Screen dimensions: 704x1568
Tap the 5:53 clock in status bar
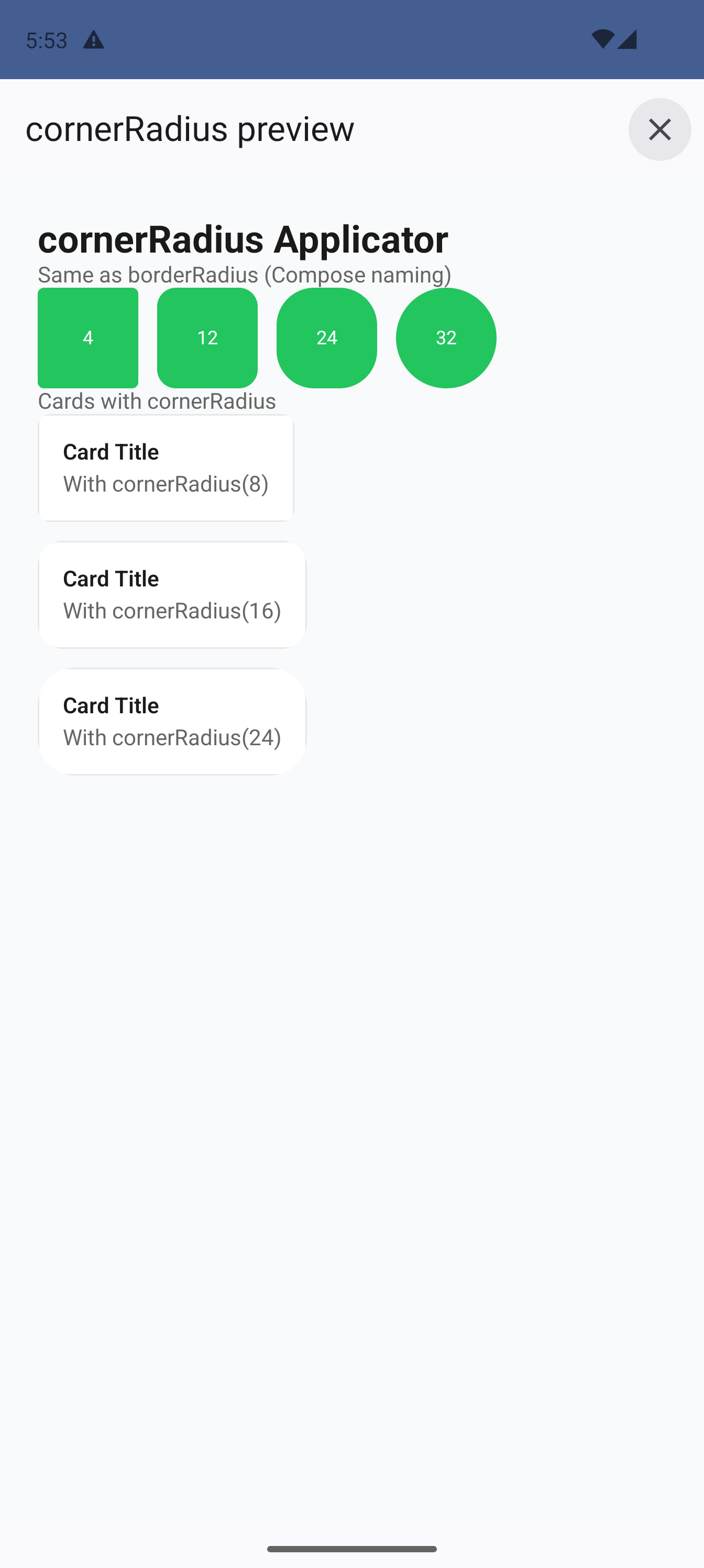(x=46, y=40)
